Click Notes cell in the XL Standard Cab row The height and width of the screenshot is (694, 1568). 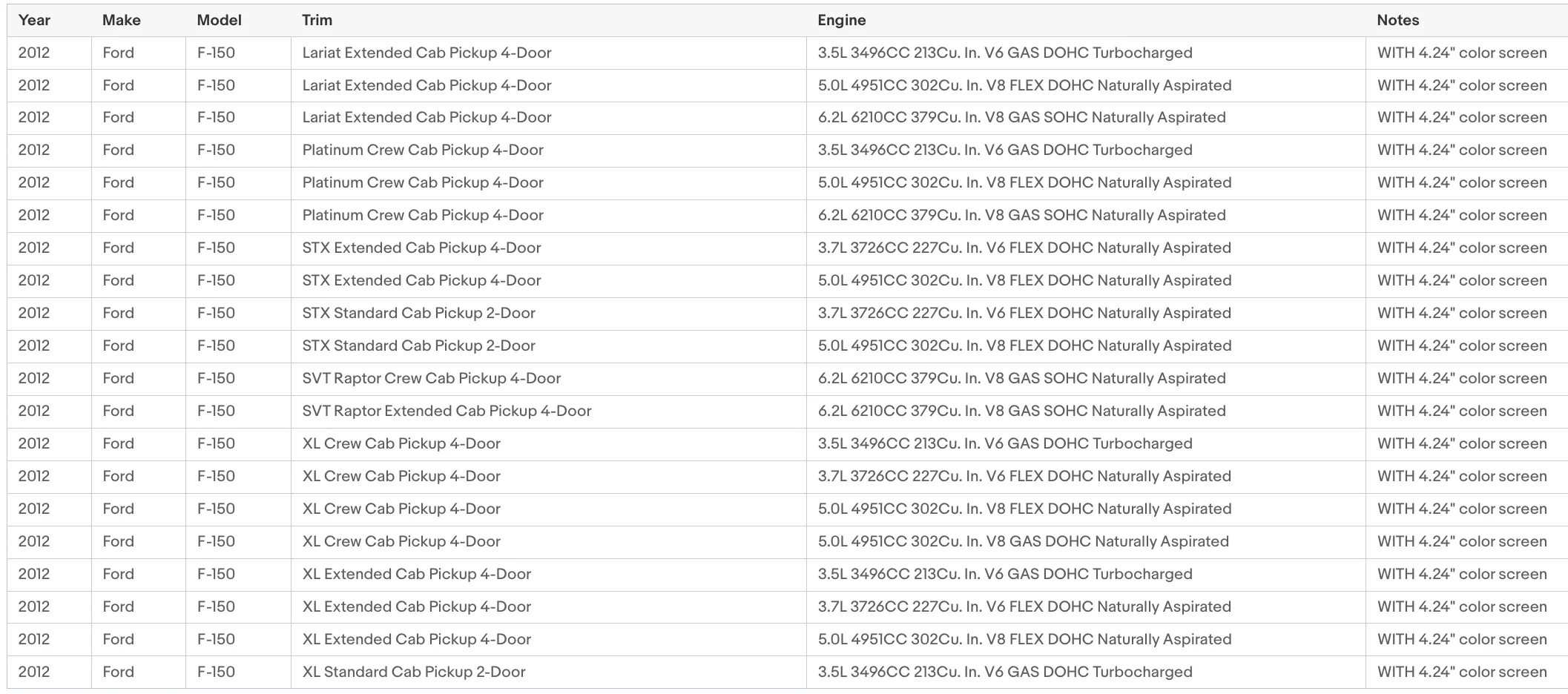pos(1466,672)
